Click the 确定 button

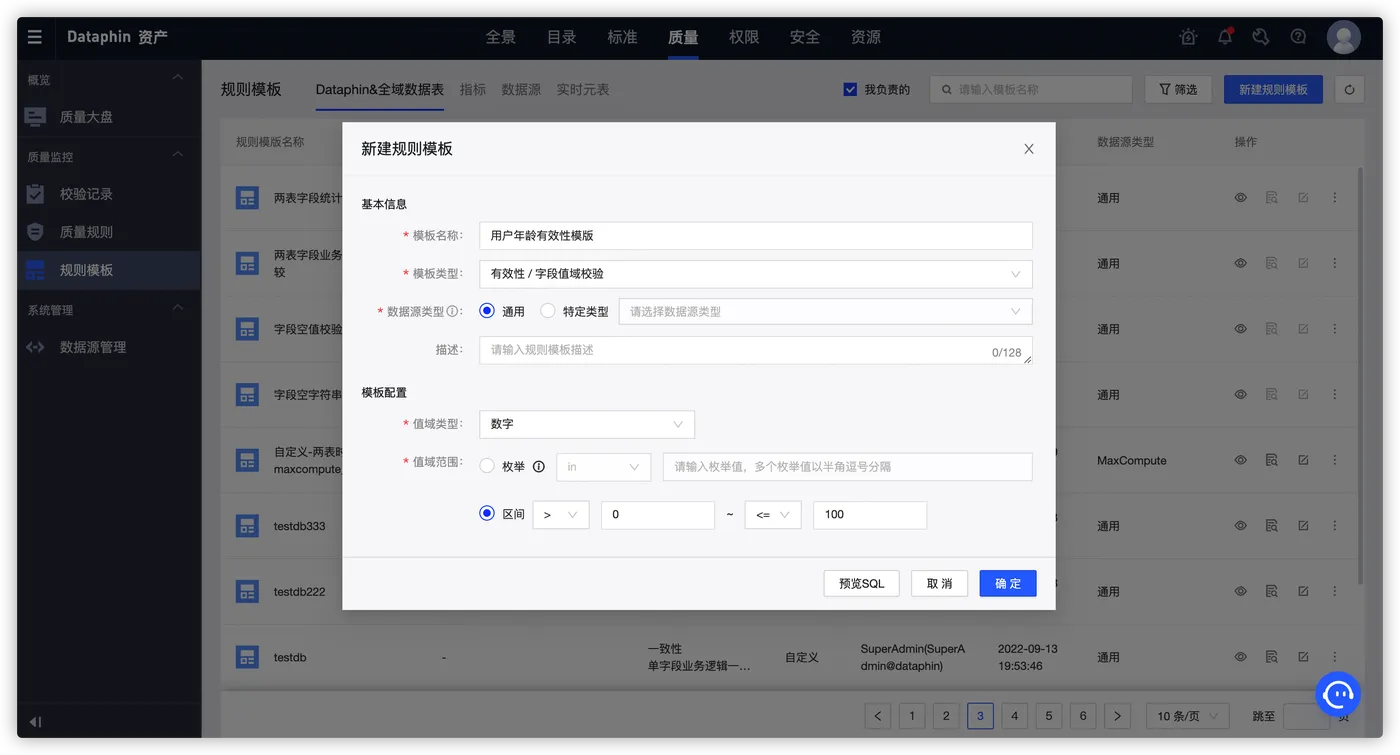point(1008,584)
